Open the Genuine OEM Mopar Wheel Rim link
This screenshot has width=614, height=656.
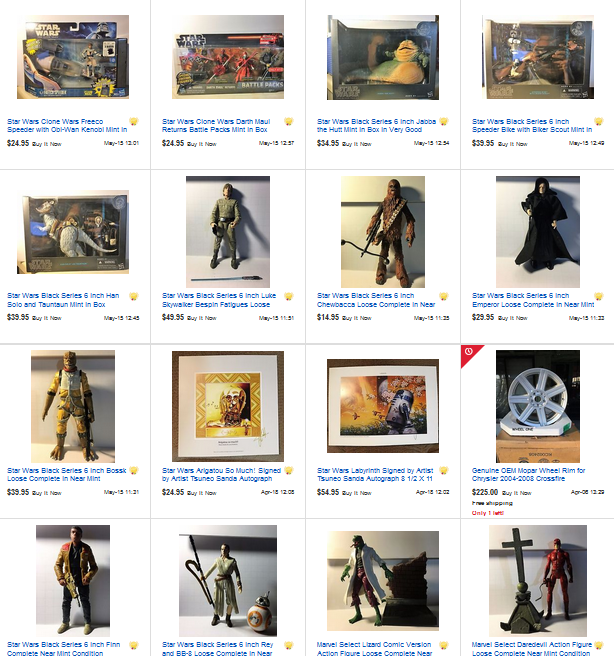[528, 474]
